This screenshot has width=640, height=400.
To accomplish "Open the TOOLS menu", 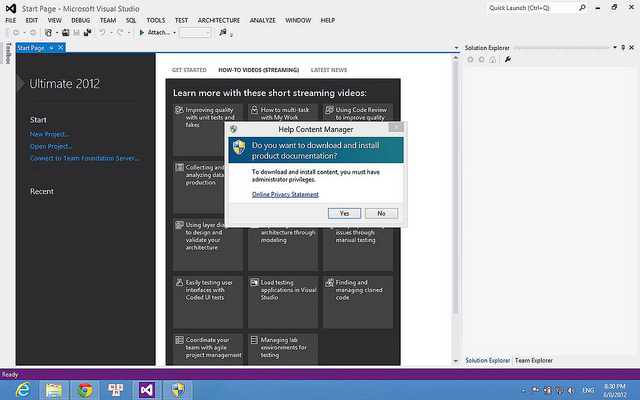I will pos(156,20).
